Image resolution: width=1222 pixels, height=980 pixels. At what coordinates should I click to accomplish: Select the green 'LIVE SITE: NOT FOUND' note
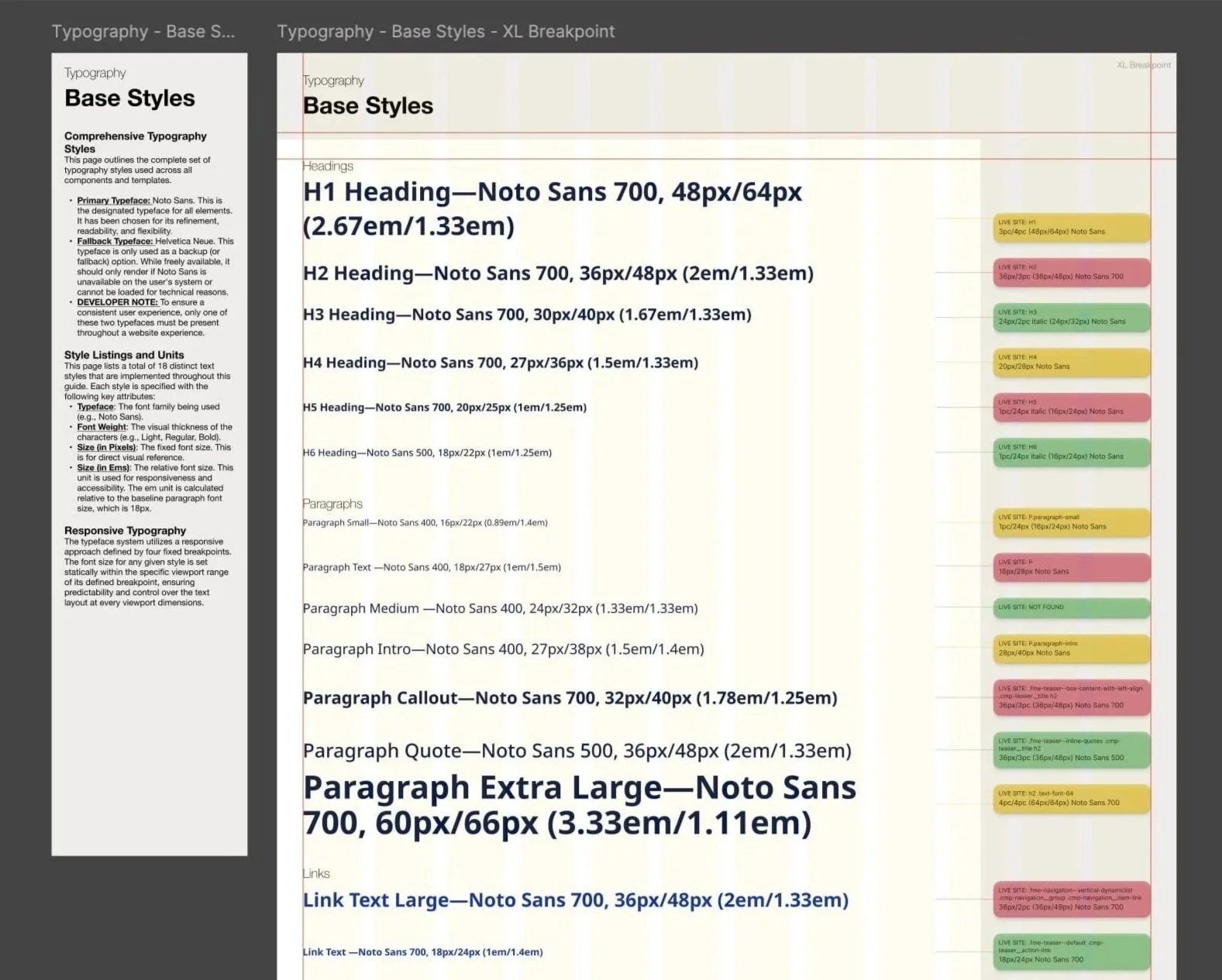tap(1072, 607)
